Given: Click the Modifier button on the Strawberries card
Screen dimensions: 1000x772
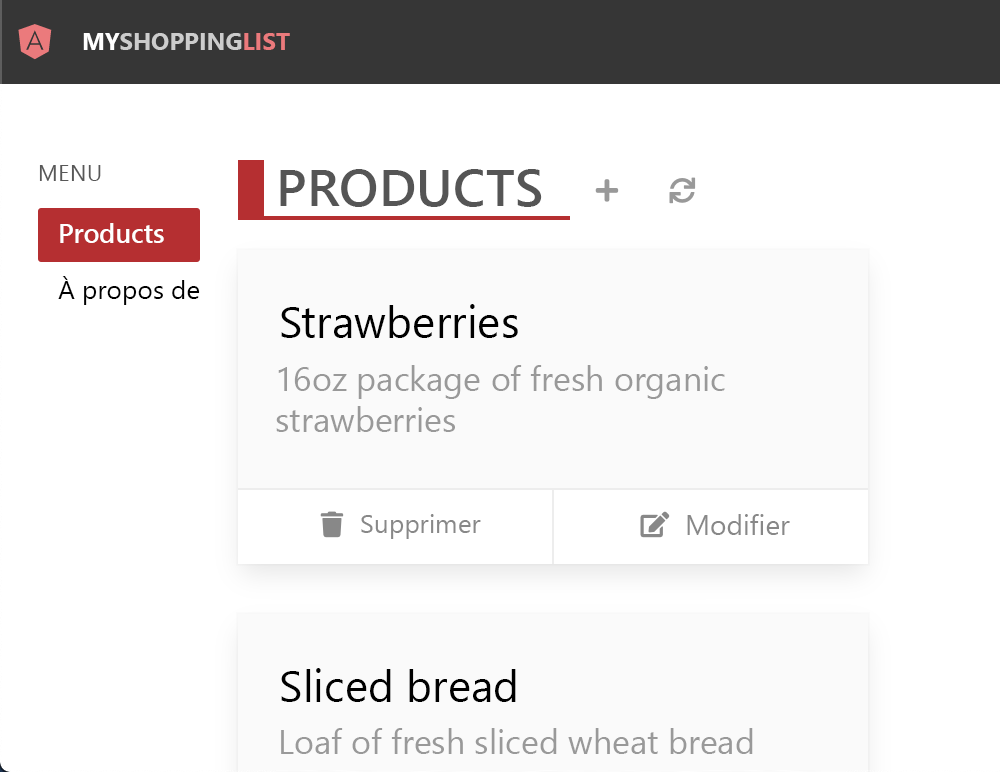Looking at the screenshot, I should [710, 525].
